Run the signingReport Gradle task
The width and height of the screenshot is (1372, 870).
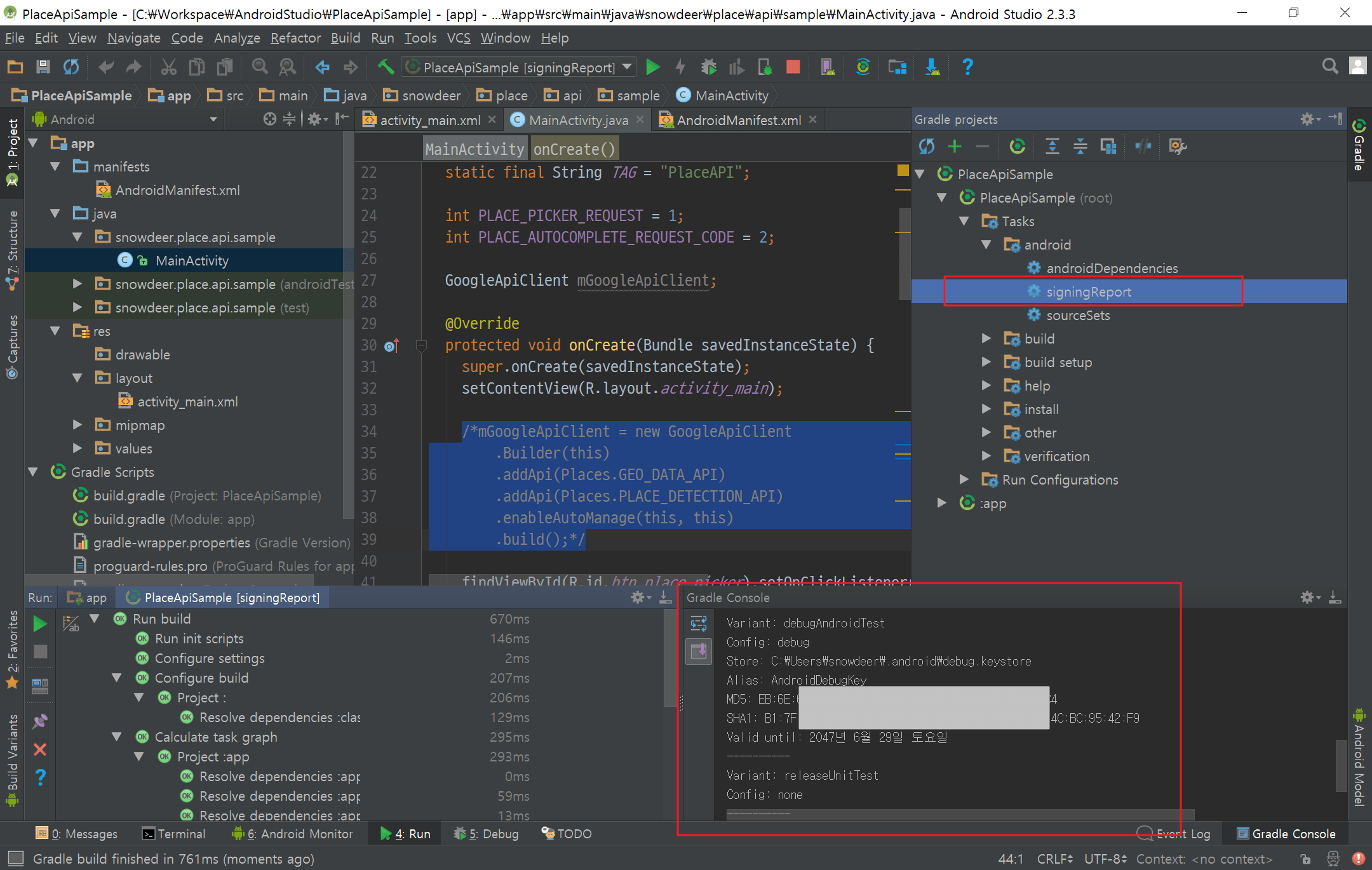(1089, 291)
